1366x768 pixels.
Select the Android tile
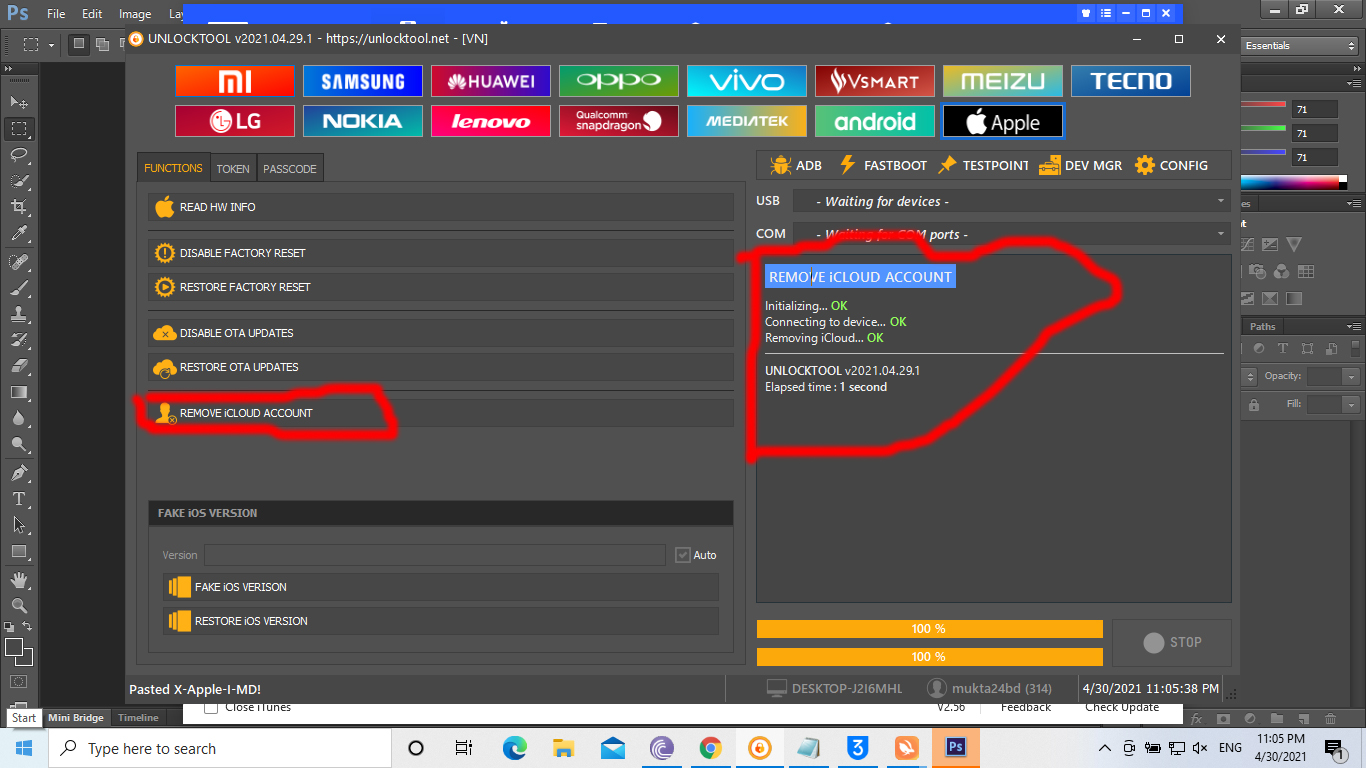pos(875,121)
